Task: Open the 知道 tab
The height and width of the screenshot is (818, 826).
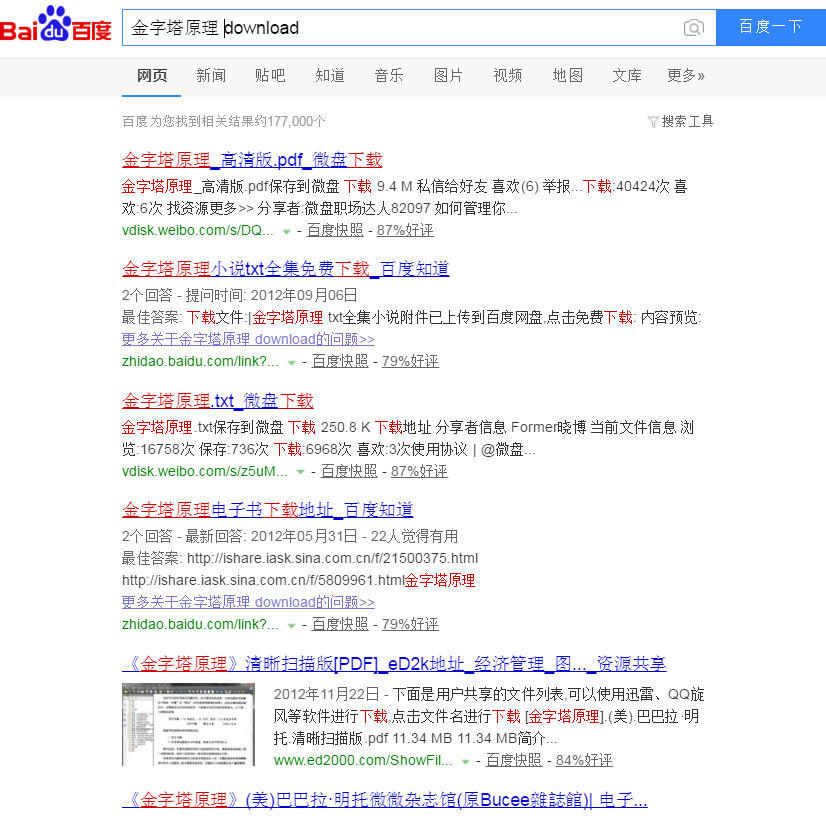Action: point(330,76)
